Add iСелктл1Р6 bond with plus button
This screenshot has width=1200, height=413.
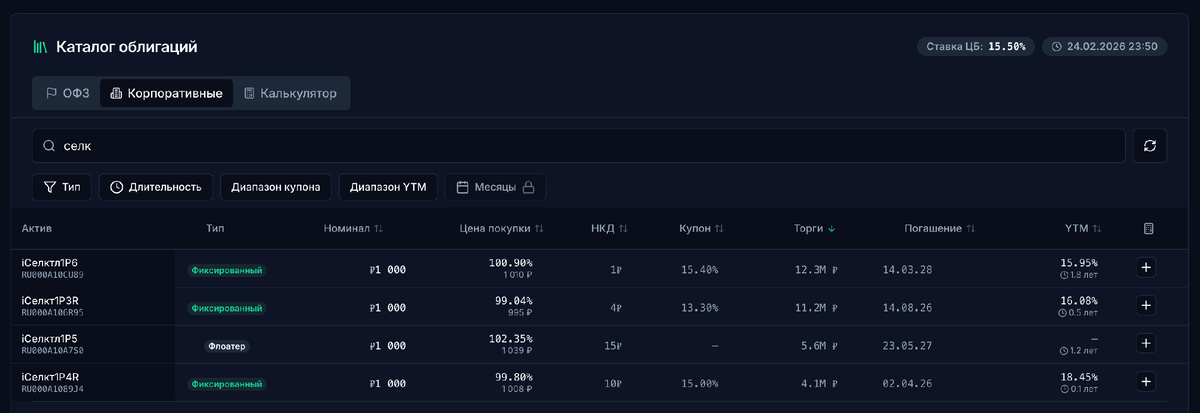1146,268
